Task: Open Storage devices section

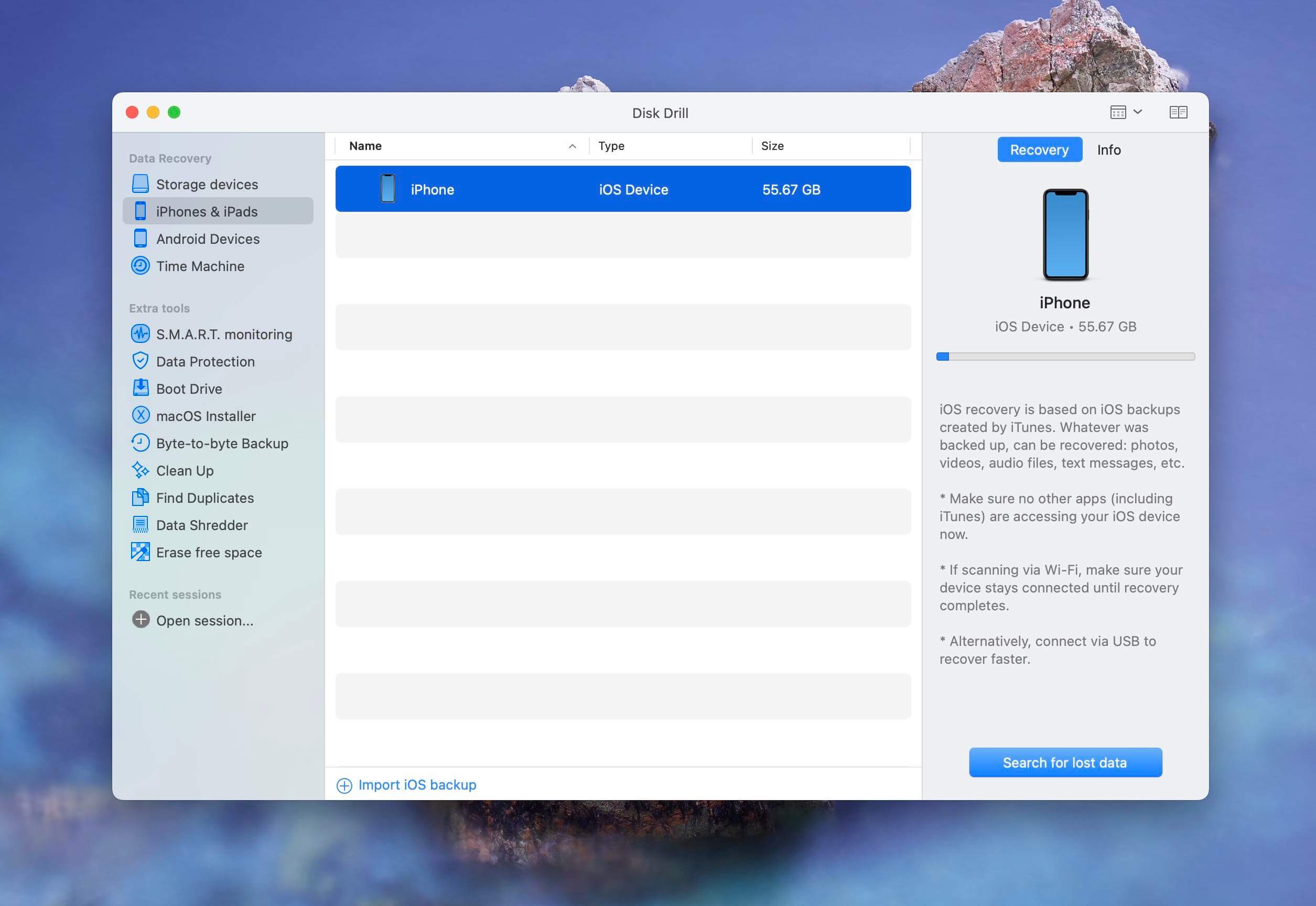Action: tap(218, 184)
